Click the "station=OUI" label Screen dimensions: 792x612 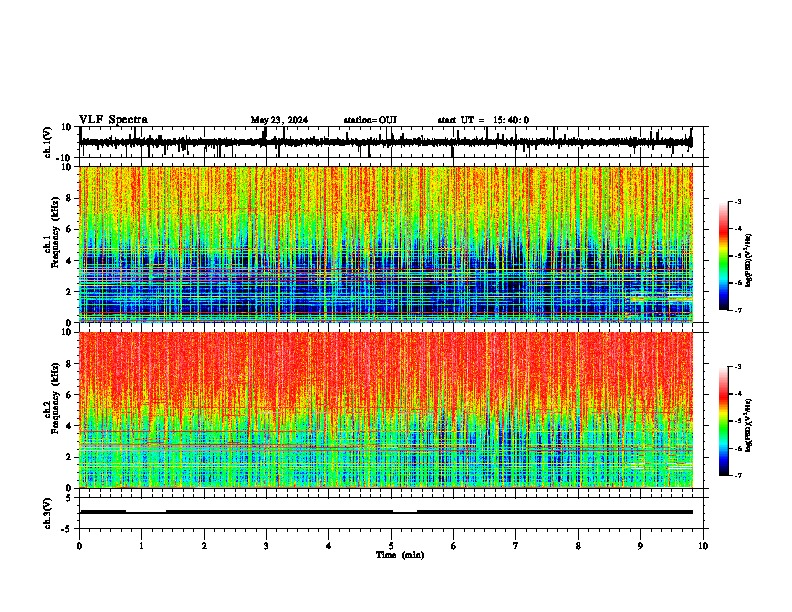370,120
